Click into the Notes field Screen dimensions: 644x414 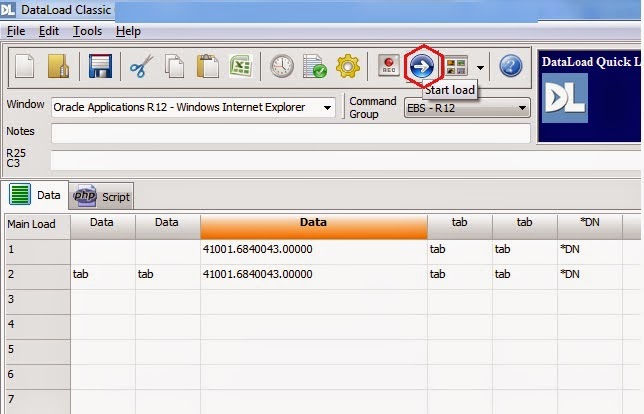coord(291,133)
